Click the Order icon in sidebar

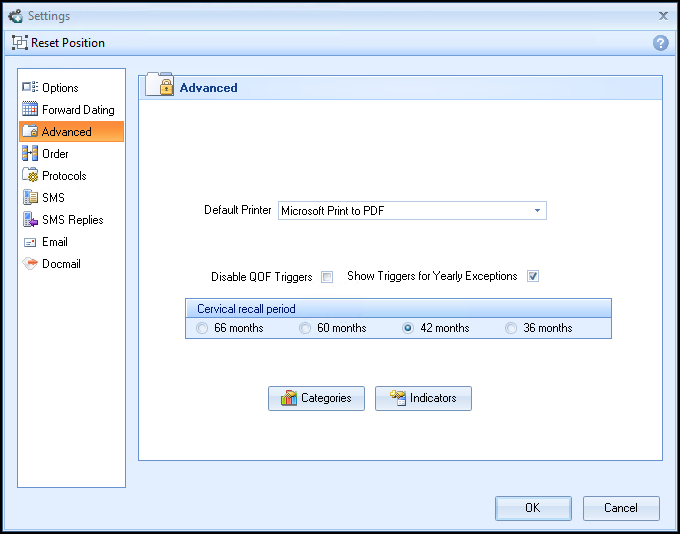[30, 154]
